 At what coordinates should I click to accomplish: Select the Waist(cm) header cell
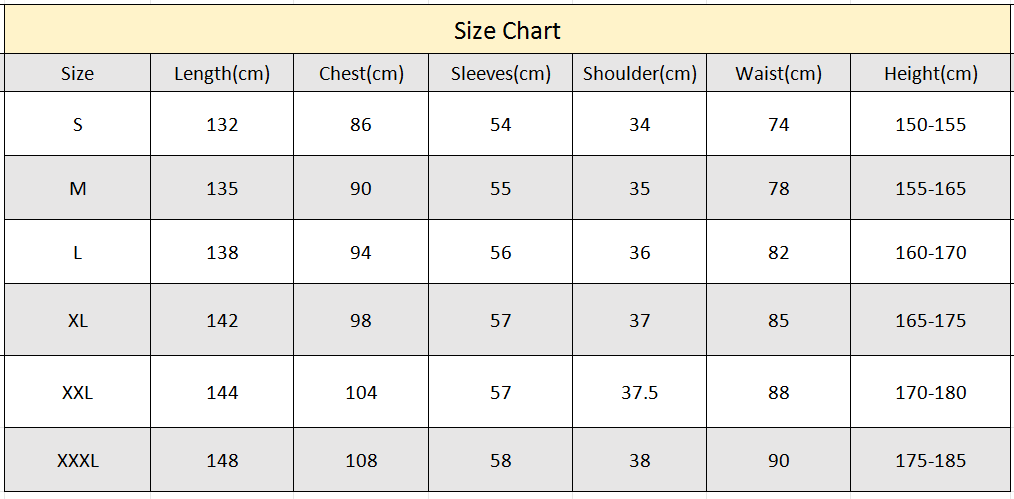(779, 73)
